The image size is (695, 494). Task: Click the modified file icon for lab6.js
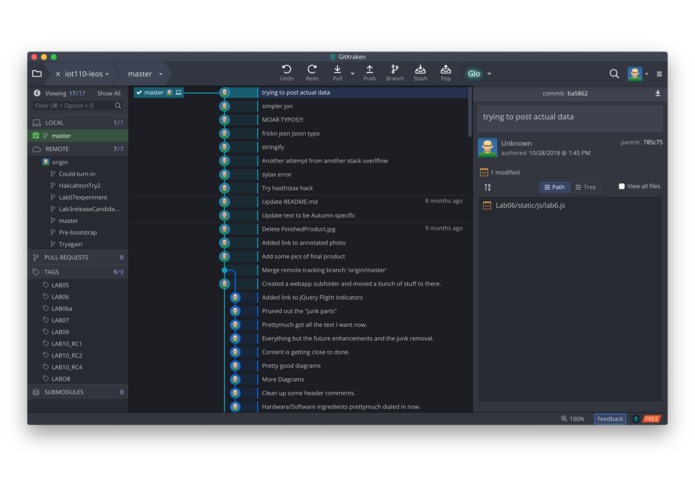pos(487,205)
